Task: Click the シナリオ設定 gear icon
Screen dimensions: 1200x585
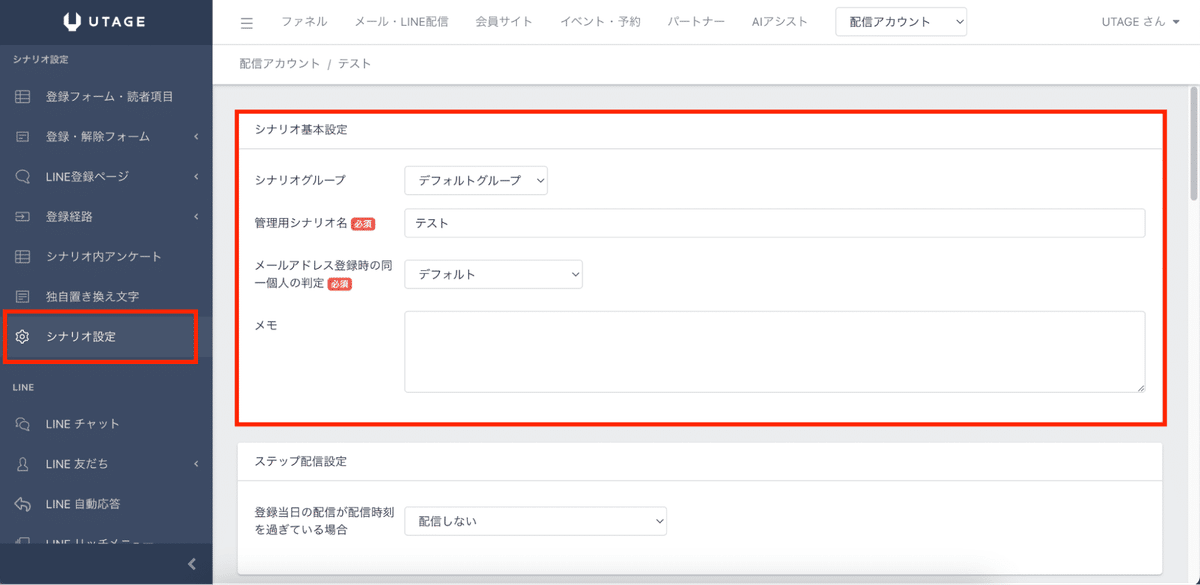Action: coord(22,337)
